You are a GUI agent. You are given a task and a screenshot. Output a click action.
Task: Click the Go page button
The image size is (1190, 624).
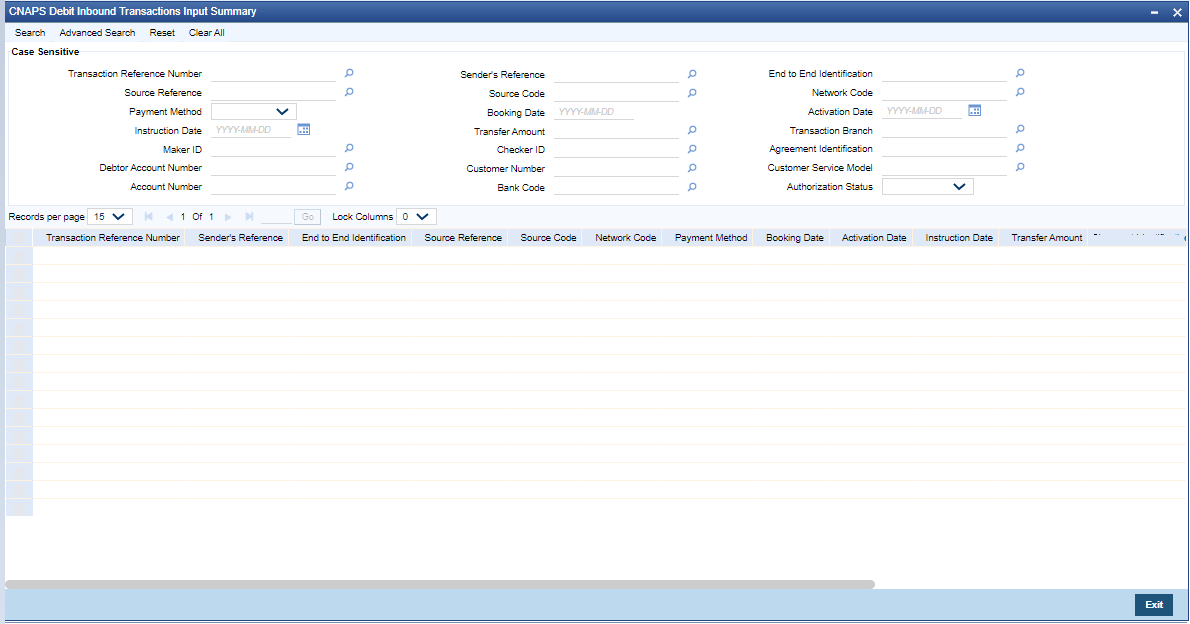[307, 216]
